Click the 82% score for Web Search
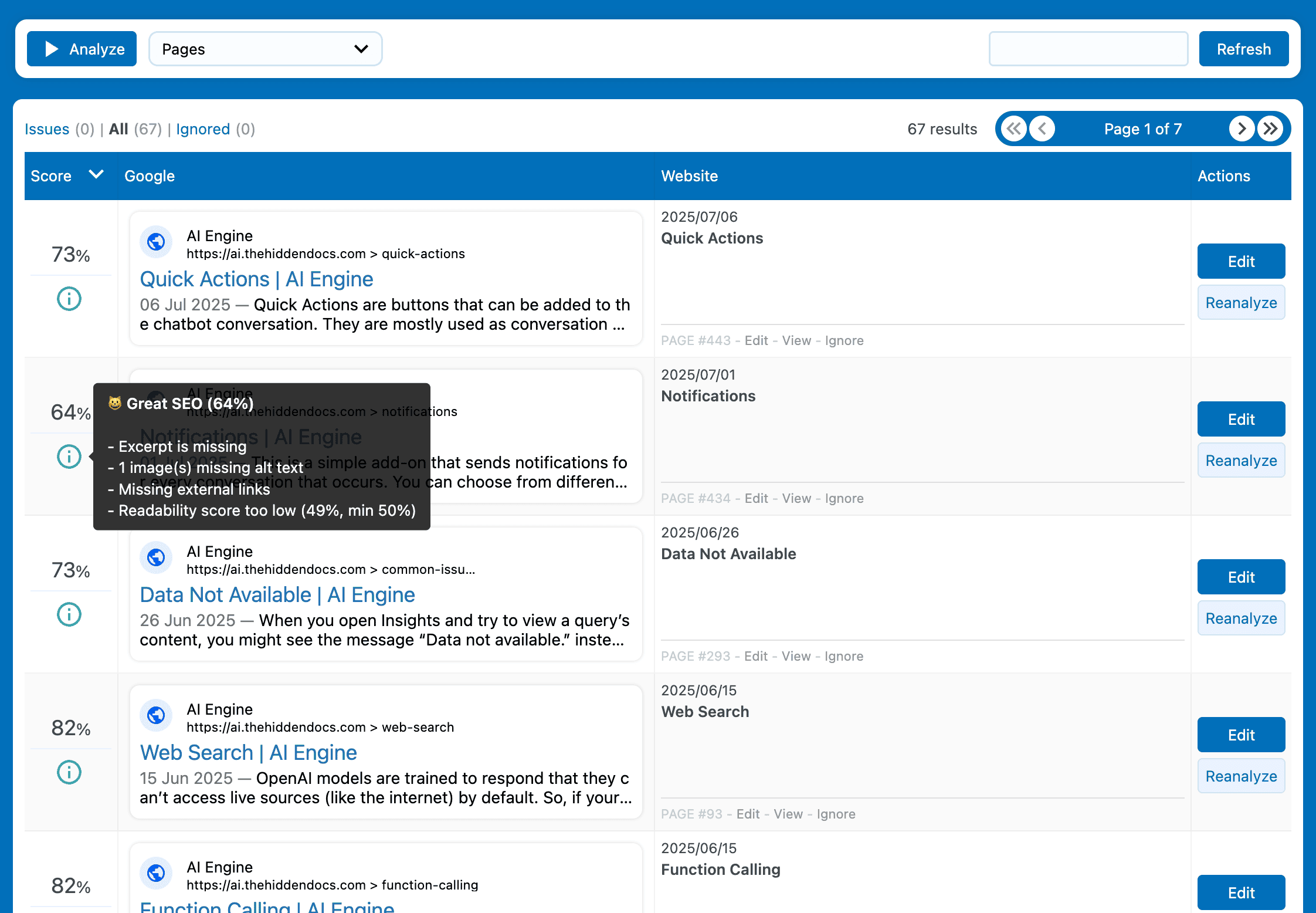1316x913 pixels. 71,728
